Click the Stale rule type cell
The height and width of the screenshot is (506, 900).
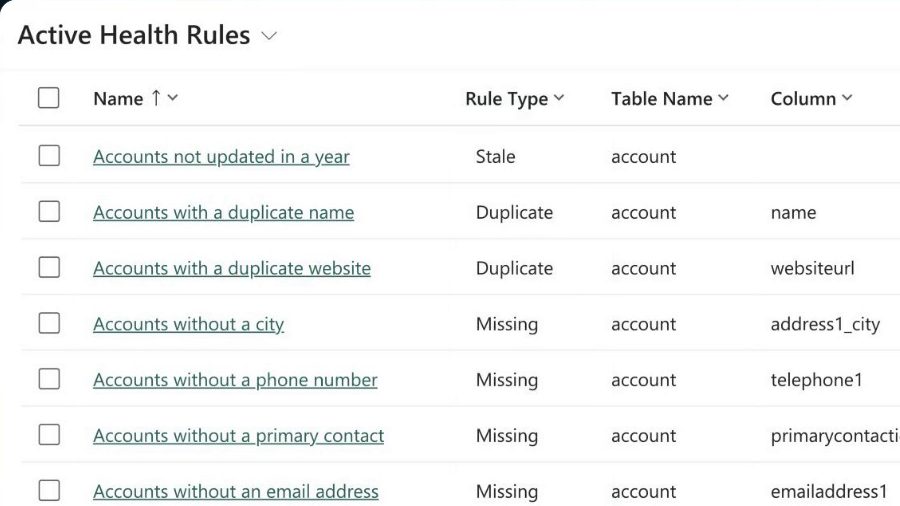(x=495, y=157)
